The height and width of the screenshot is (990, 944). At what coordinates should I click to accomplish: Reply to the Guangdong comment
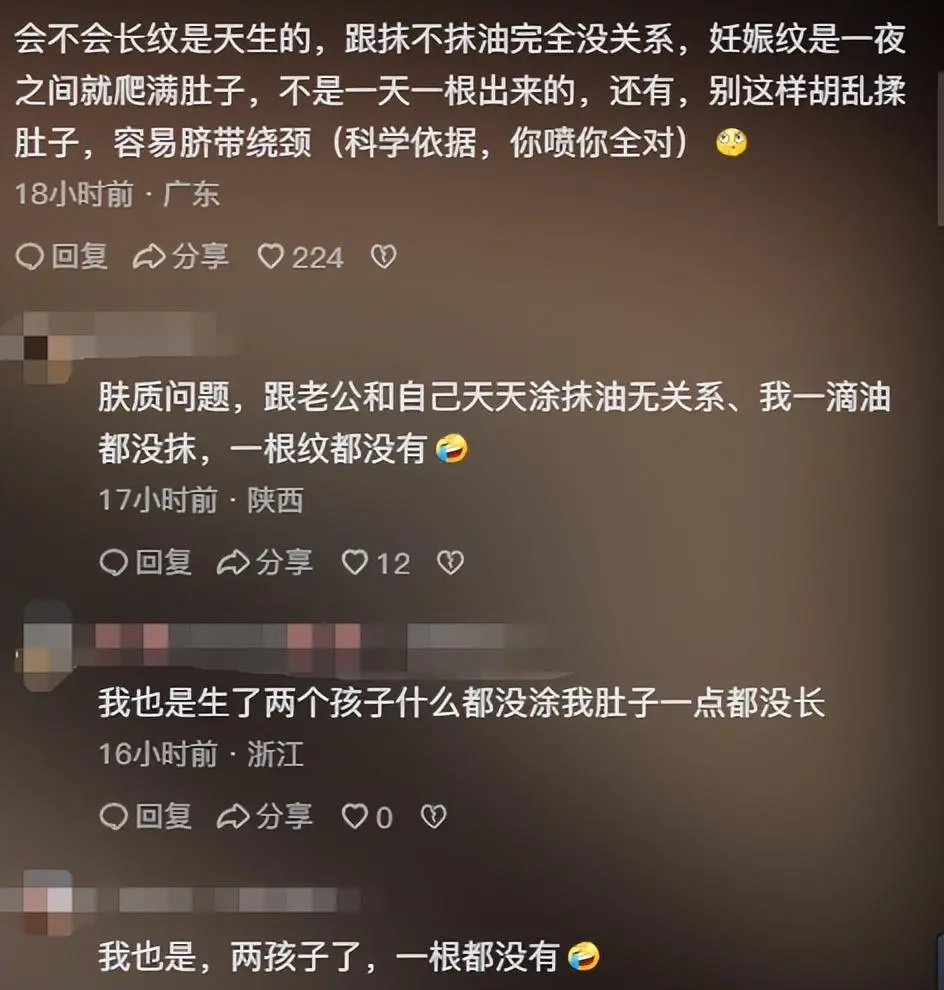[61, 257]
